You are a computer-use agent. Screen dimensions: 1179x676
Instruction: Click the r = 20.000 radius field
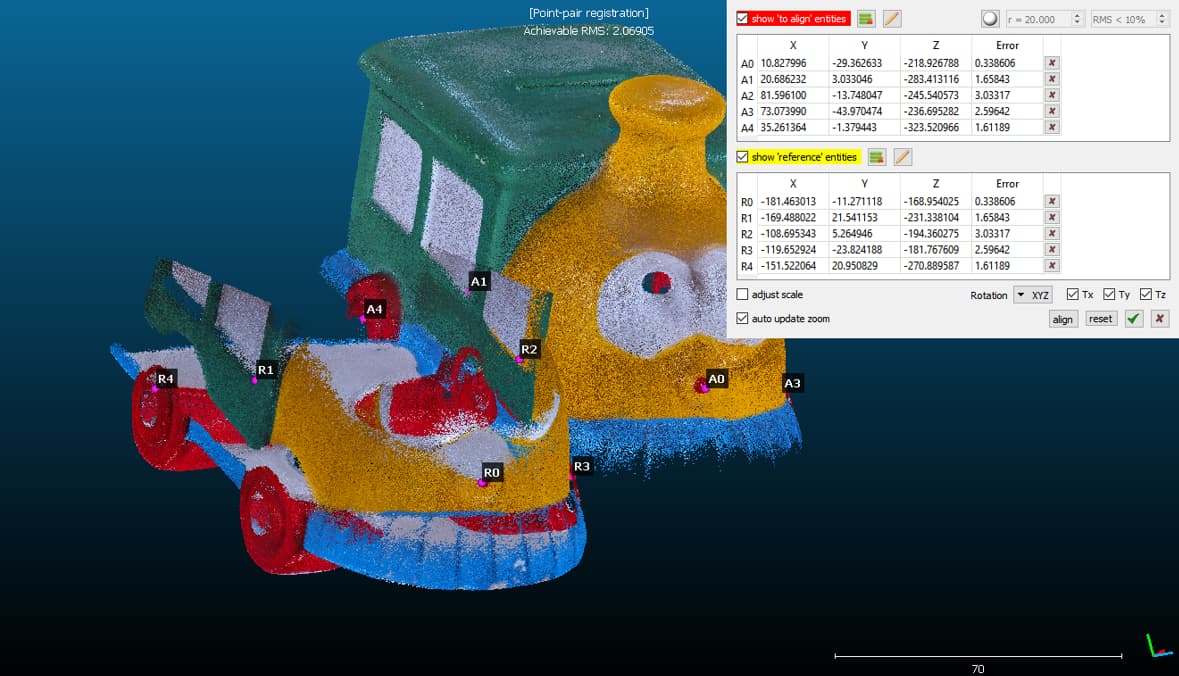[x=1044, y=20]
